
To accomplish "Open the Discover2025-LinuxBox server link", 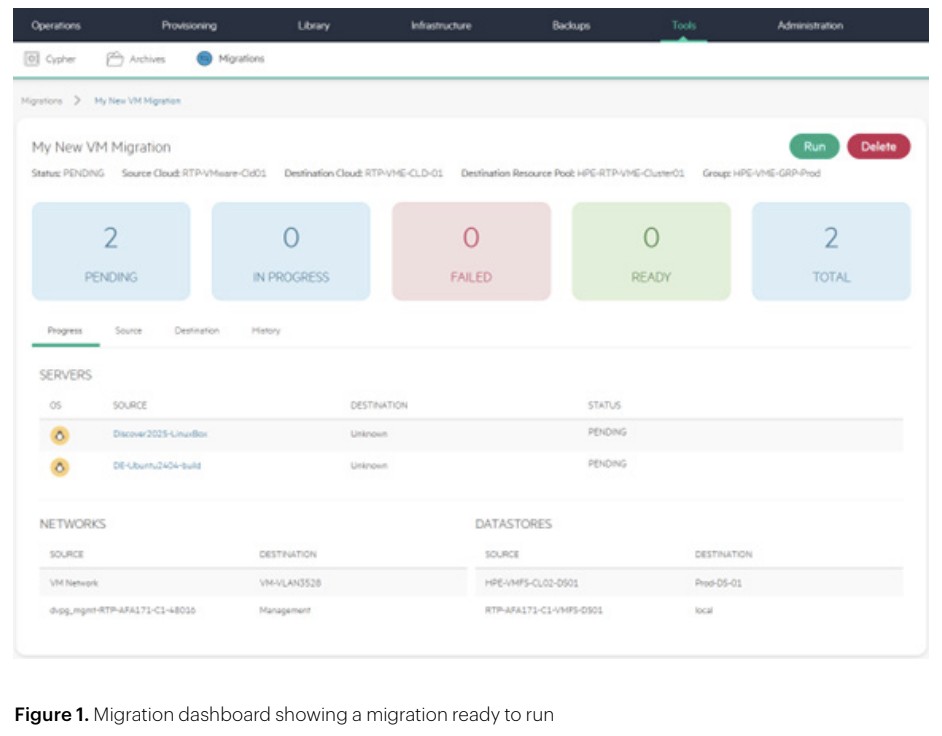I will (160, 434).
